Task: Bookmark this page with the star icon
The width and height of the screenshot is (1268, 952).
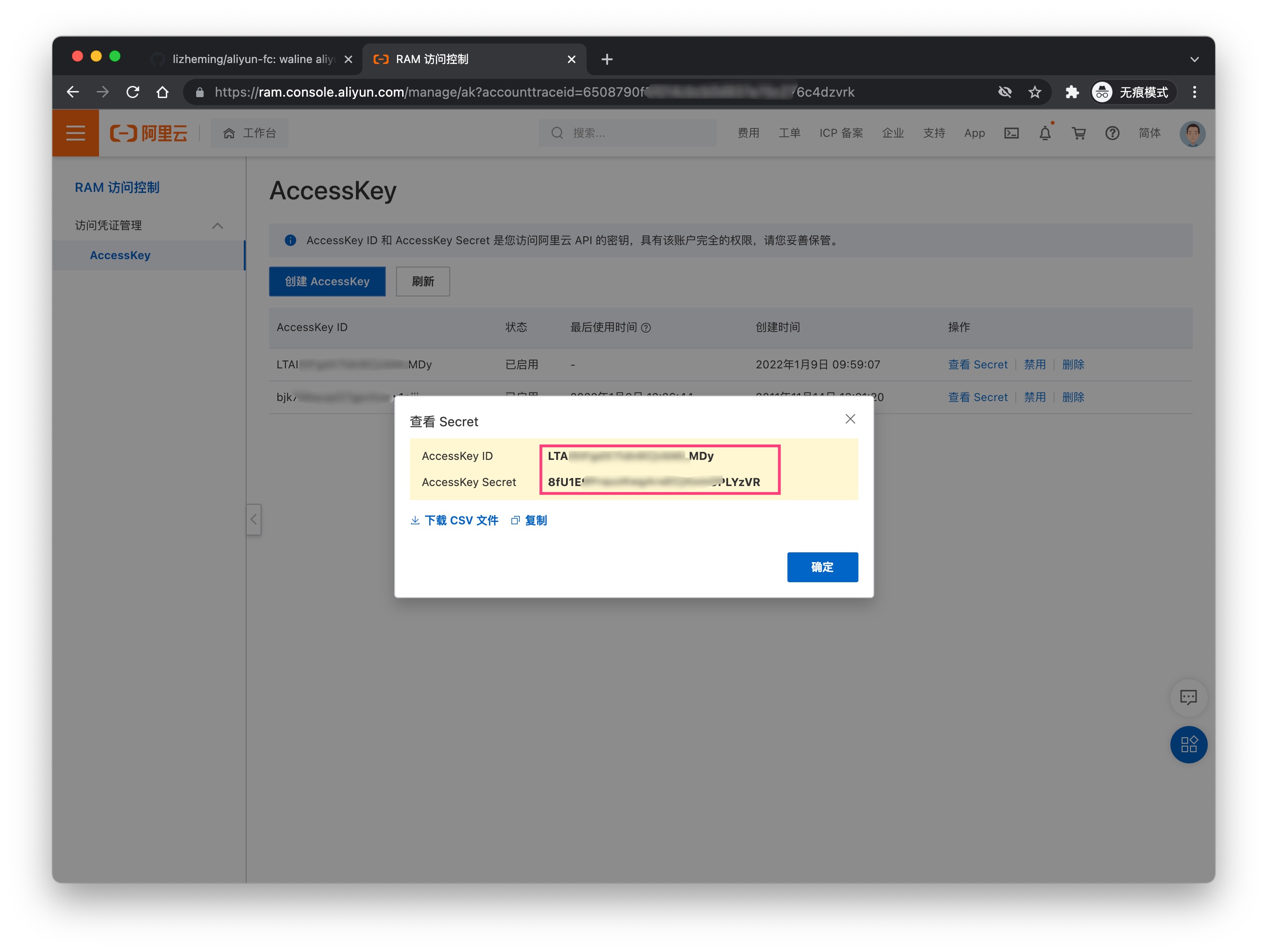Action: (1034, 92)
